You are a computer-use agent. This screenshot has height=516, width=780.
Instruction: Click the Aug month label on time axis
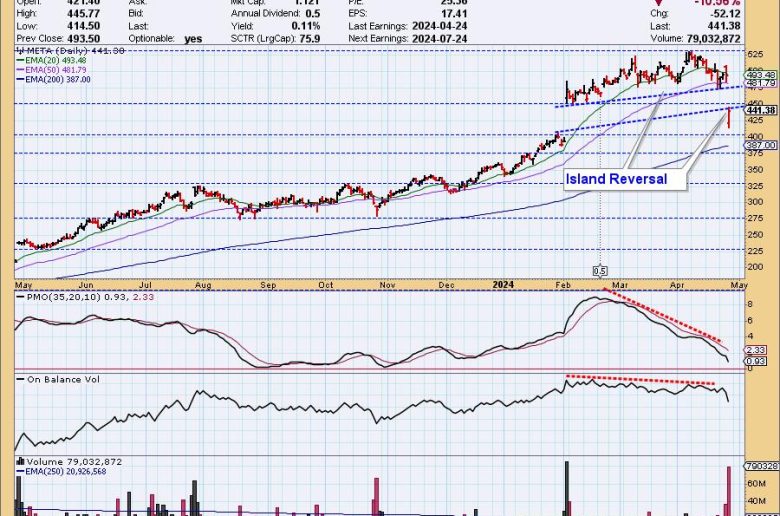[203, 285]
